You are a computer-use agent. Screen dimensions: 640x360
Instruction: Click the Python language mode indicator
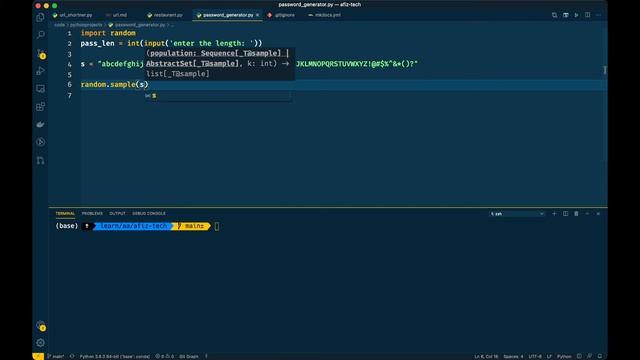564,356
